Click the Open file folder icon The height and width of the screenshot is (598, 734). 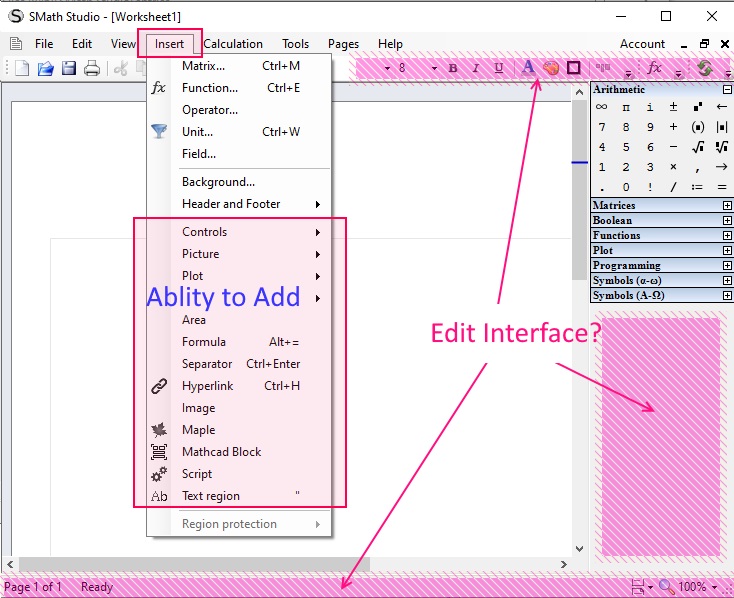pyautogui.click(x=46, y=68)
